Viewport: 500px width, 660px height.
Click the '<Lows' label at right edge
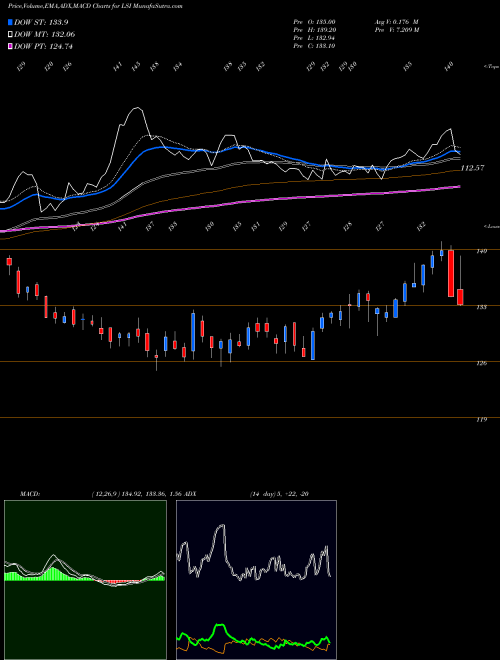491,226
